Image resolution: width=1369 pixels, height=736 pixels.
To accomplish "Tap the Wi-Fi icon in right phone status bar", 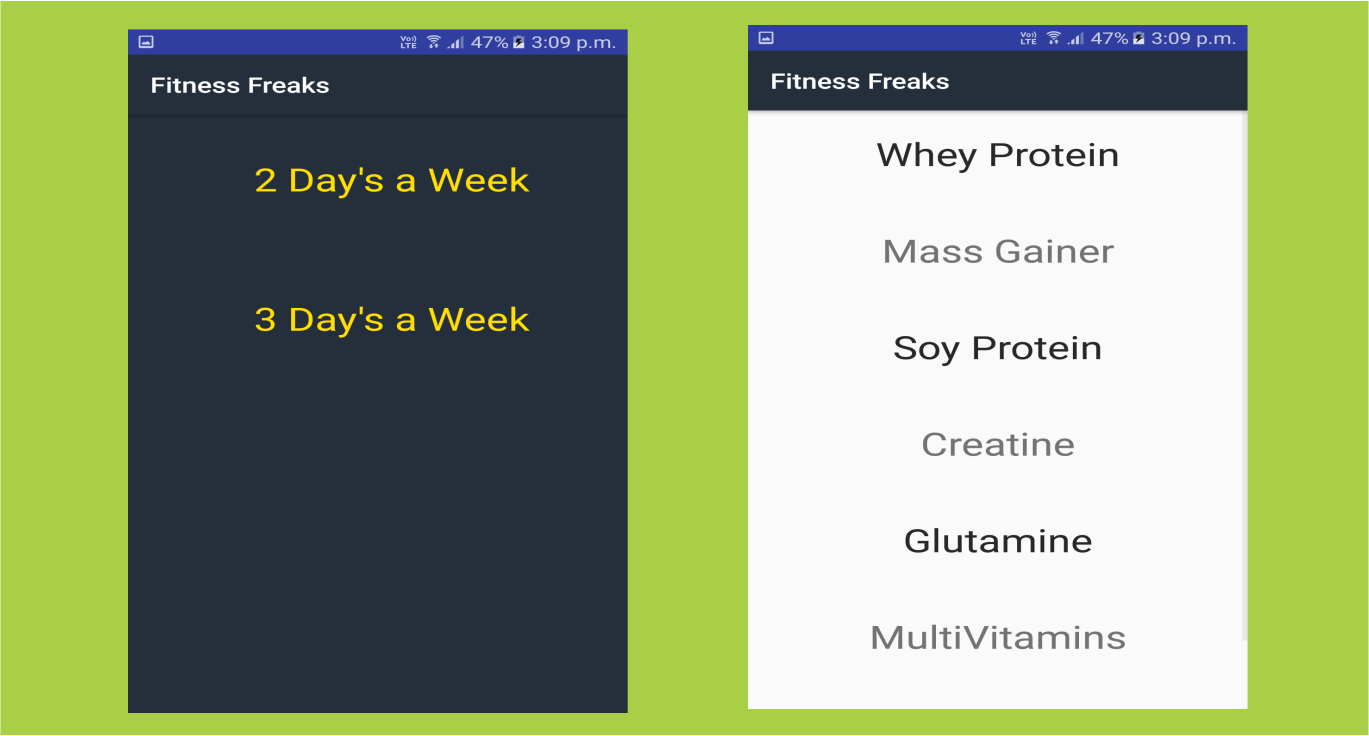I will [1054, 38].
